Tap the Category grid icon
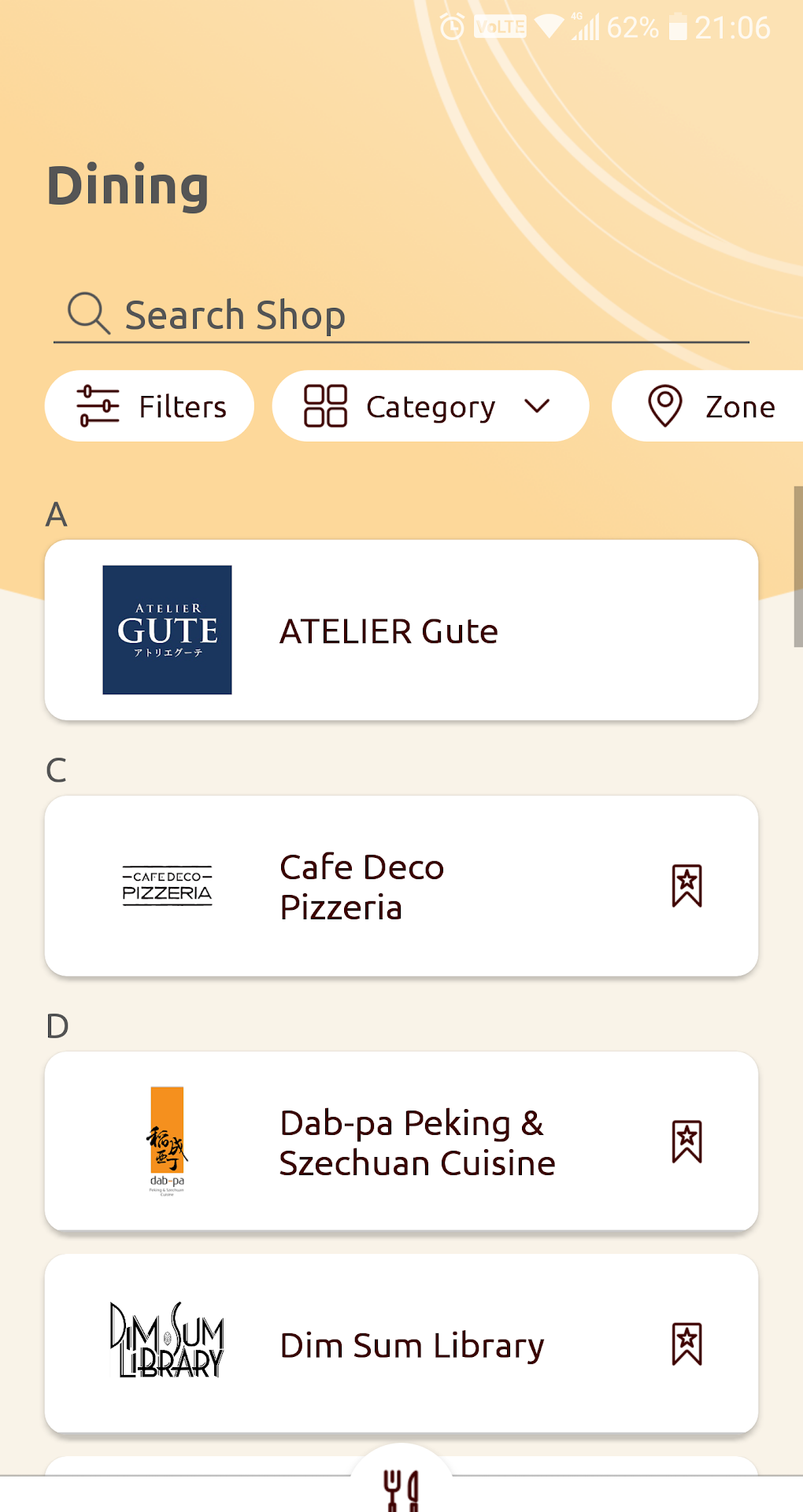This screenshot has height=1512, width=803. pos(325,406)
